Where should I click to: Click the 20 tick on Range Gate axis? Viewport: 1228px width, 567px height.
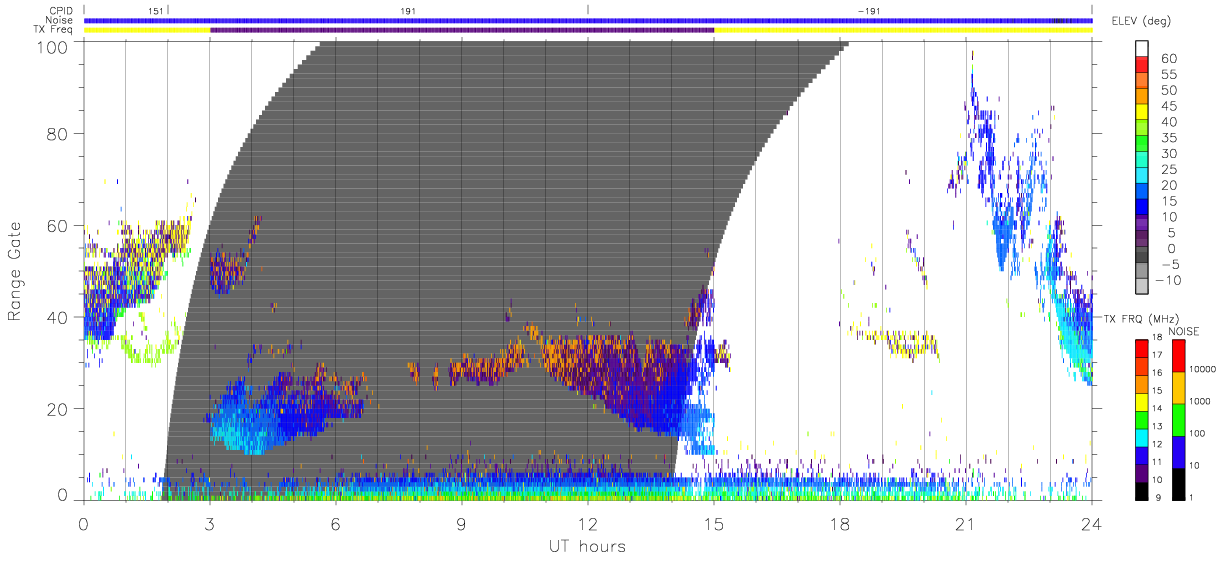tap(57, 409)
